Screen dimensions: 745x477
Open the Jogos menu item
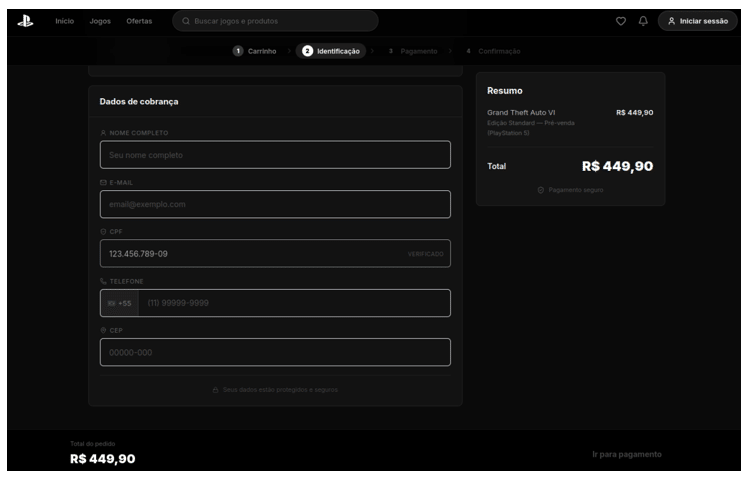pyautogui.click(x=100, y=21)
